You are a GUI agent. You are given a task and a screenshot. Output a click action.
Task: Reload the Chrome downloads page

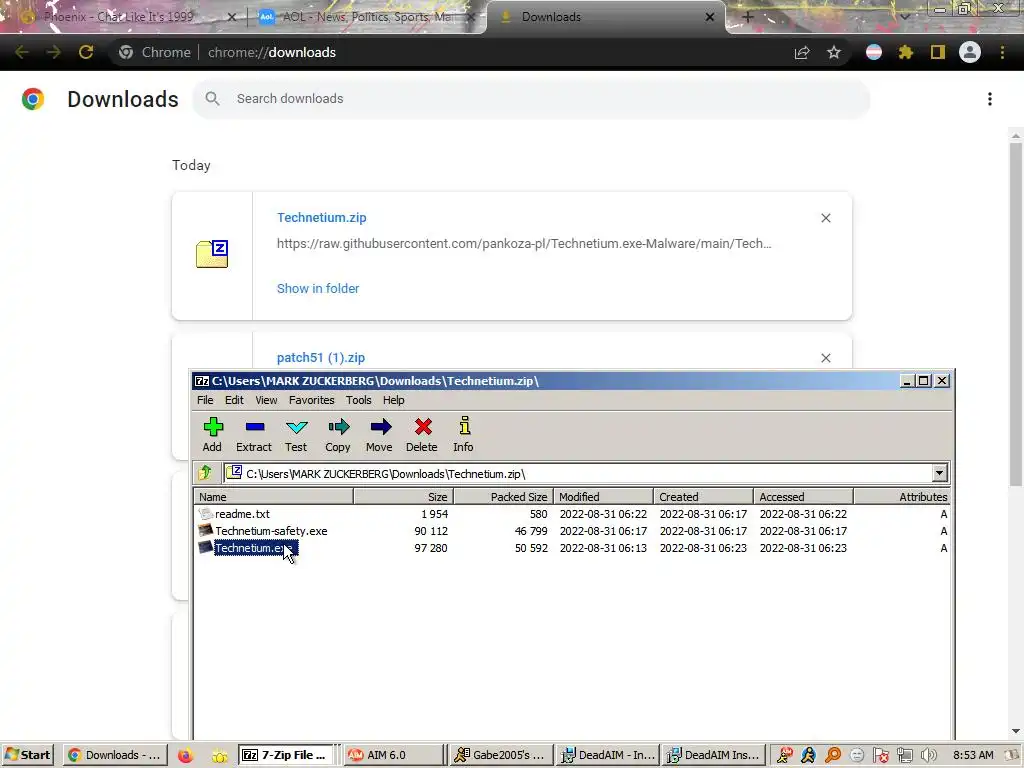point(86,52)
